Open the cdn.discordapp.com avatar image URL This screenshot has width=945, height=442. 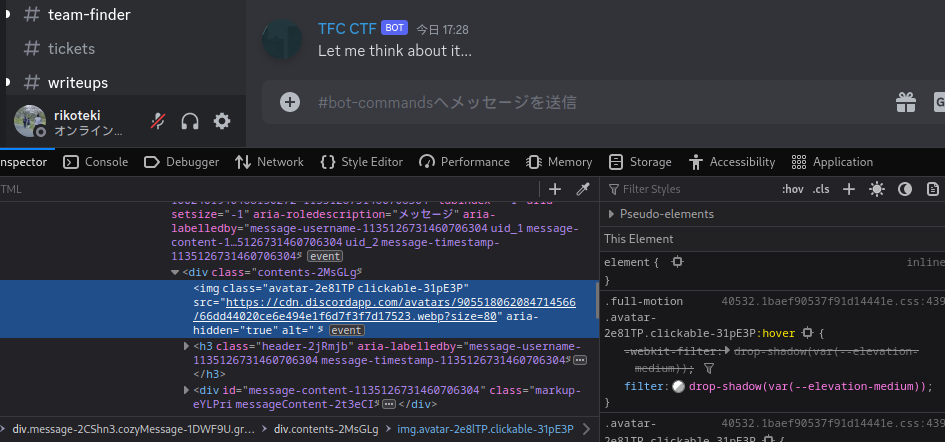(385, 309)
